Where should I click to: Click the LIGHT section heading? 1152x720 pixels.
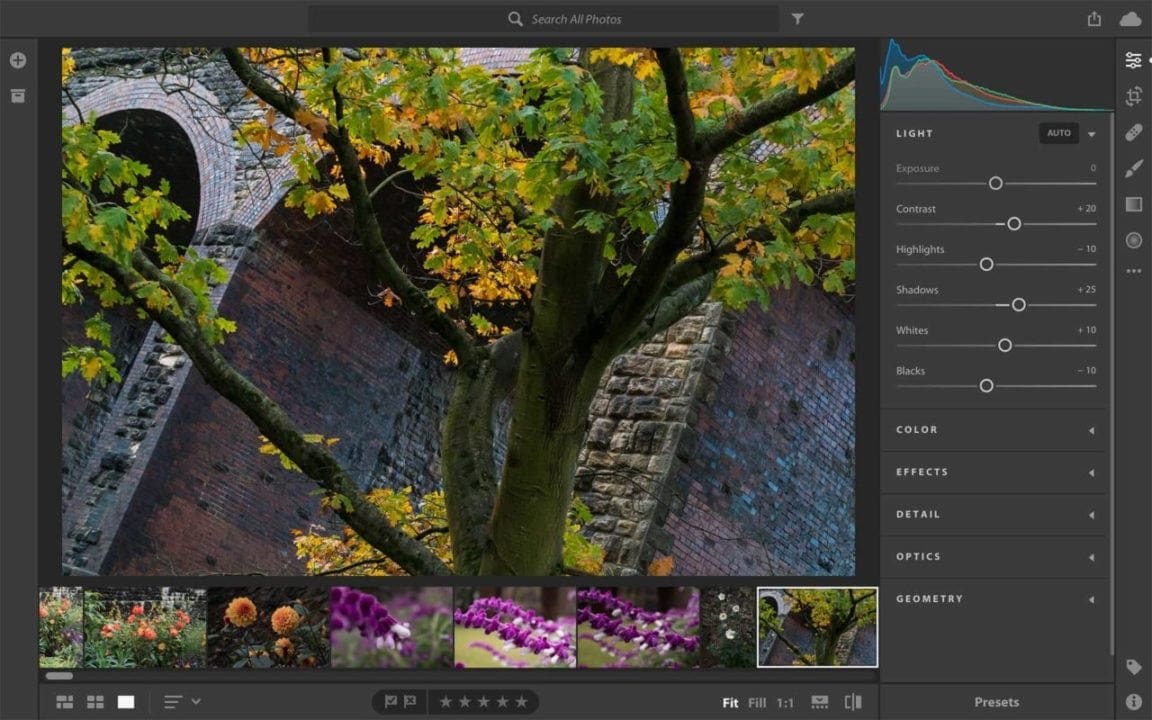pyautogui.click(x=914, y=134)
